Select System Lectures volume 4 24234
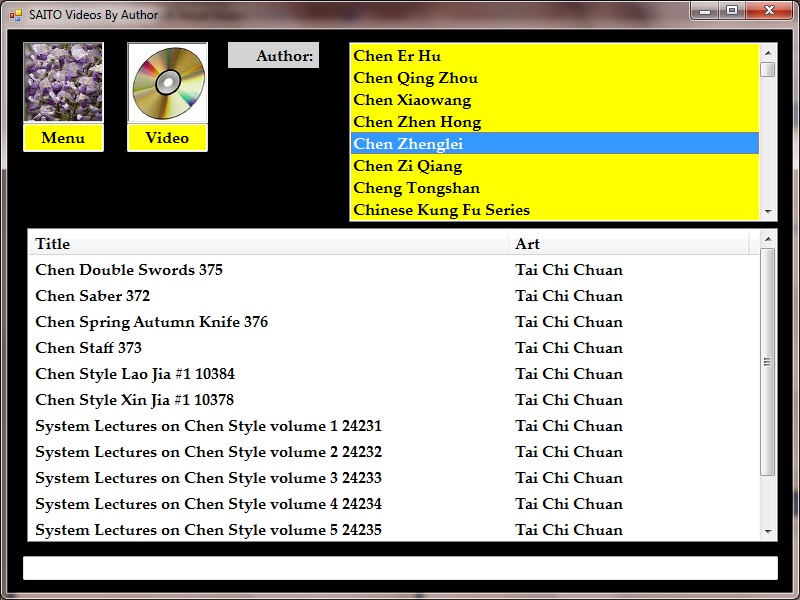Viewport: 800px width, 600px height. [x=394, y=504]
